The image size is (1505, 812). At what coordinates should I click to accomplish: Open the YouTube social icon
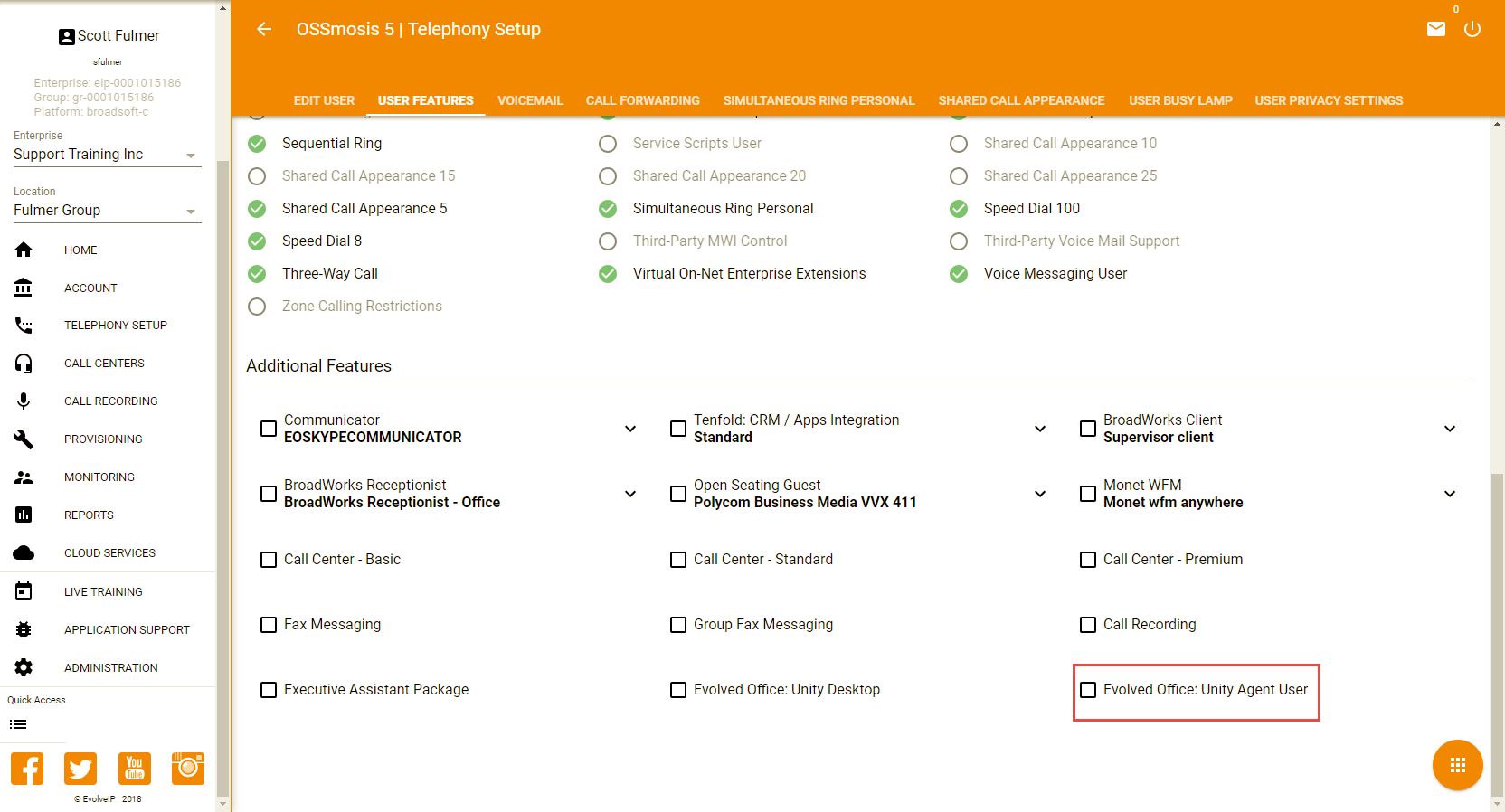click(135, 769)
